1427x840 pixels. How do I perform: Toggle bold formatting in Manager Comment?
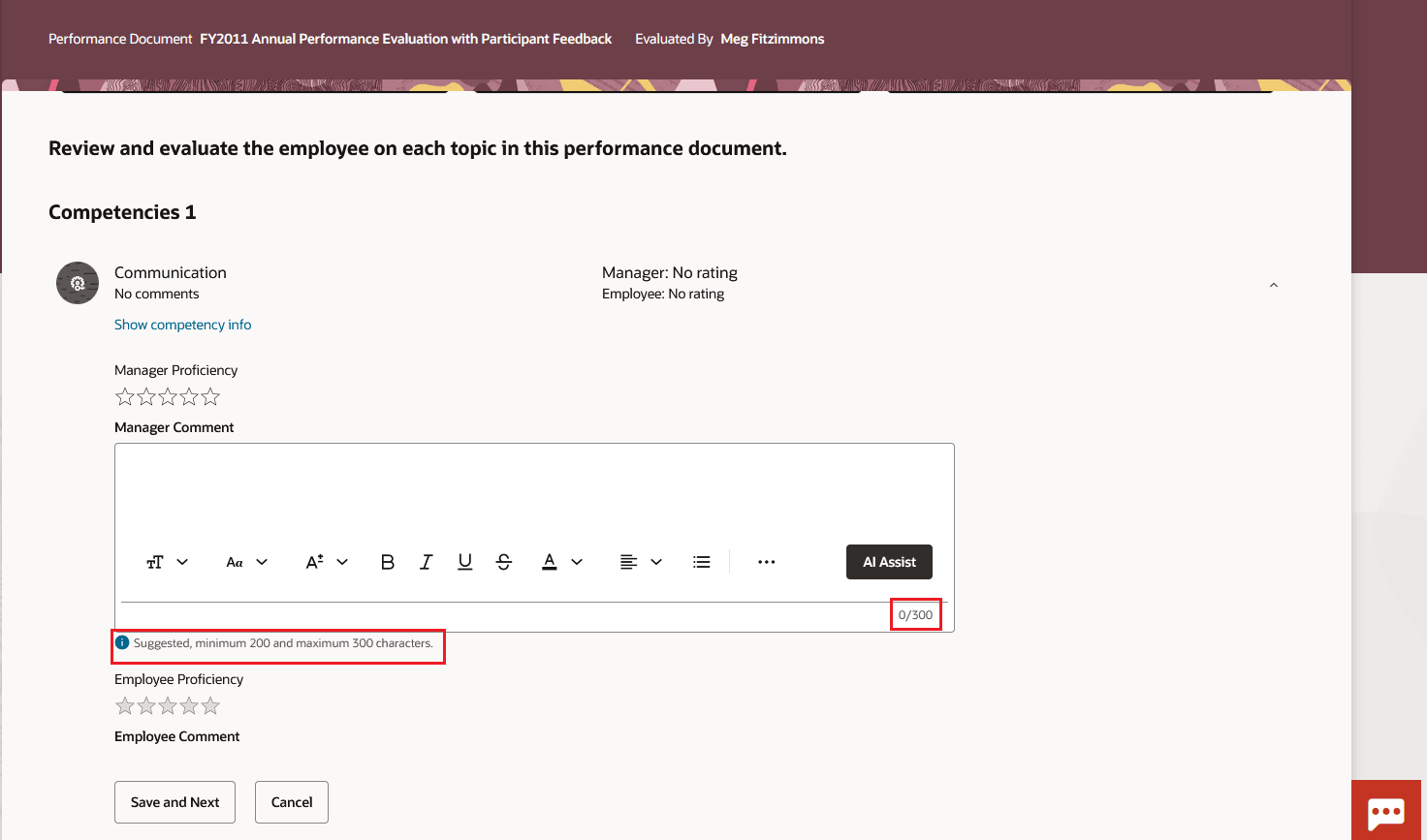point(387,561)
